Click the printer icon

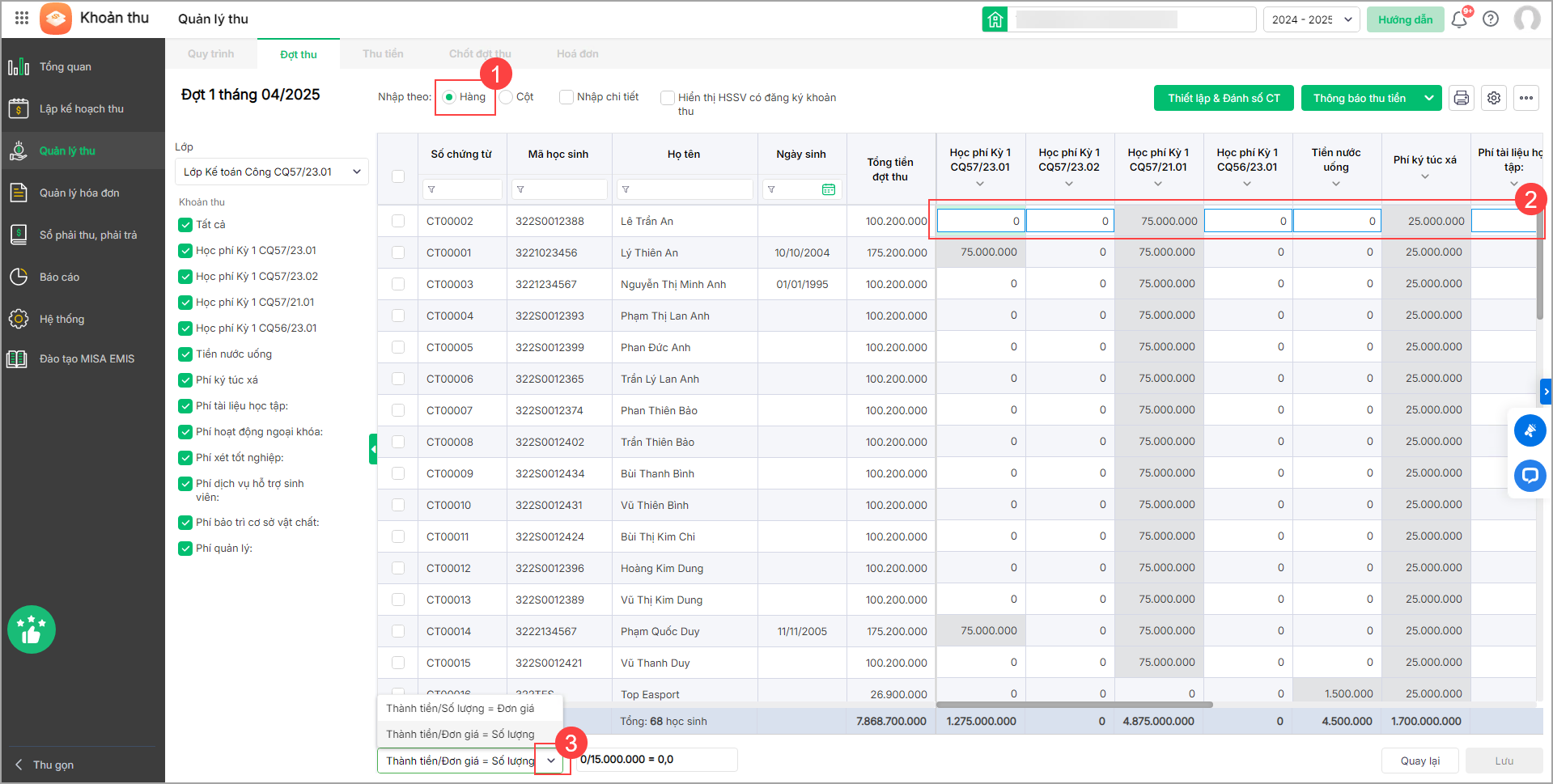(x=1461, y=98)
